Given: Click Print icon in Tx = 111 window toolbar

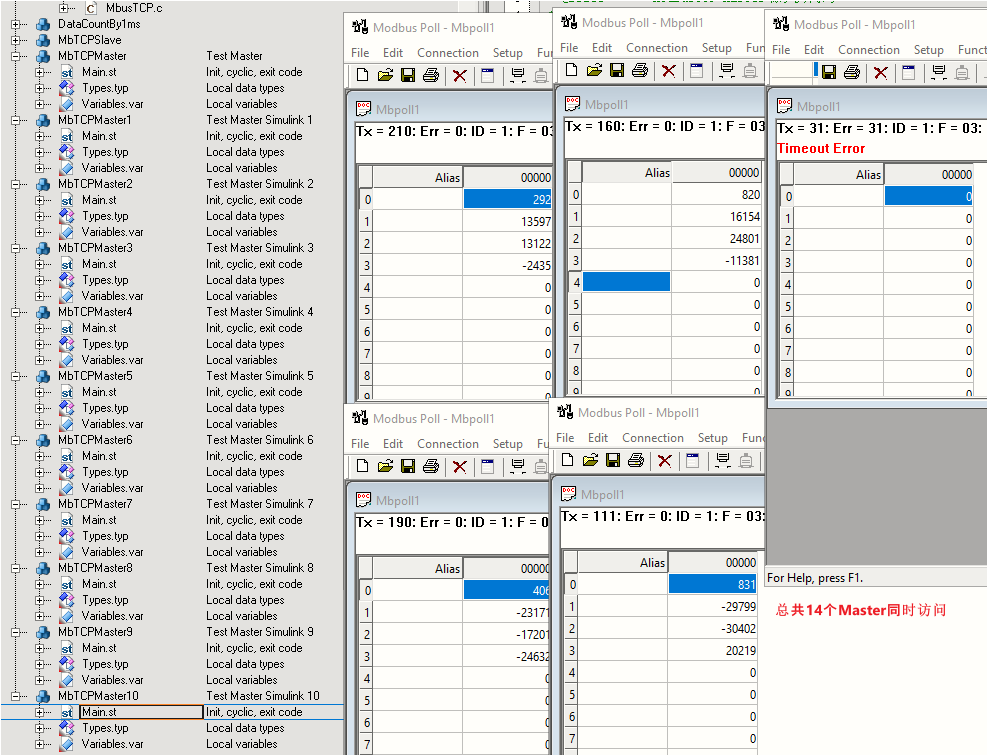Looking at the screenshot, I should [x=636, y=460].
